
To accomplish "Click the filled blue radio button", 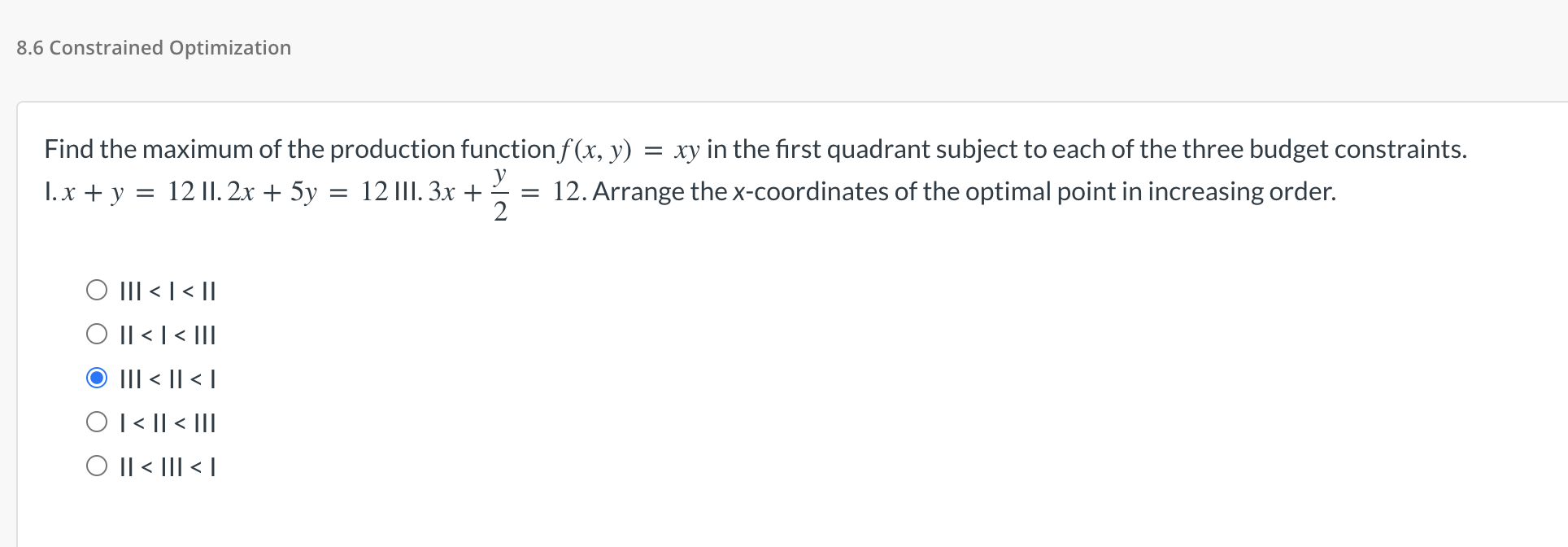I will (x=97, y=377).
